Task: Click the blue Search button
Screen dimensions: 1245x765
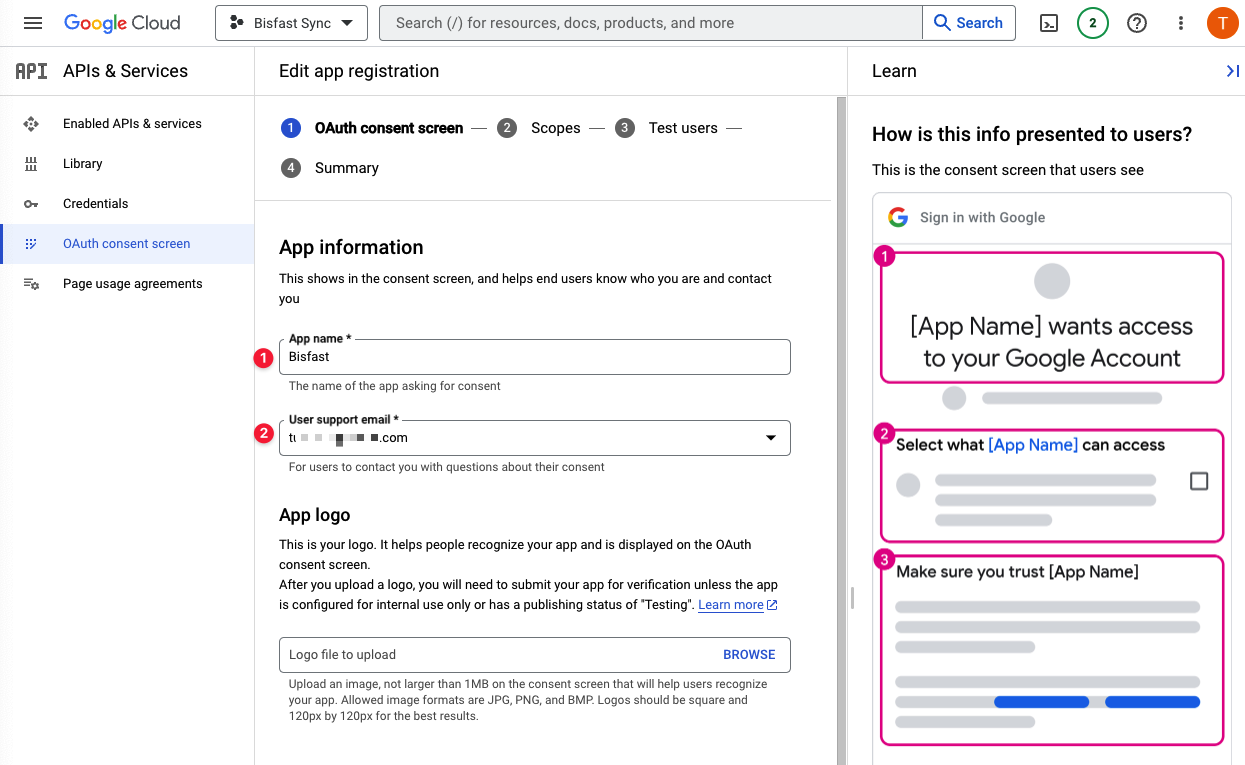Action: coord(968,23)
